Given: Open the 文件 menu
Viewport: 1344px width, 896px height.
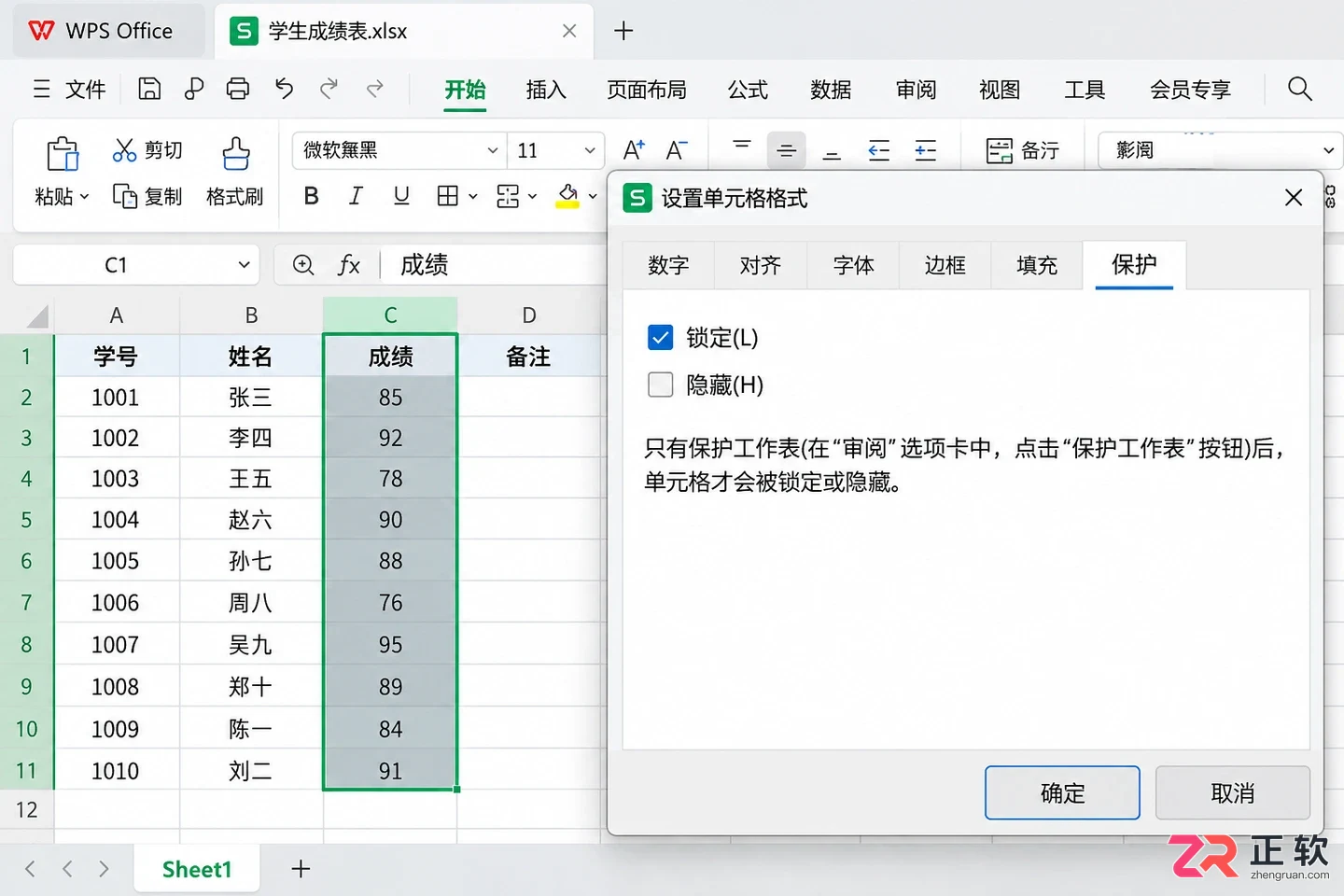Looking at the screenshot, I should (70, 90).
